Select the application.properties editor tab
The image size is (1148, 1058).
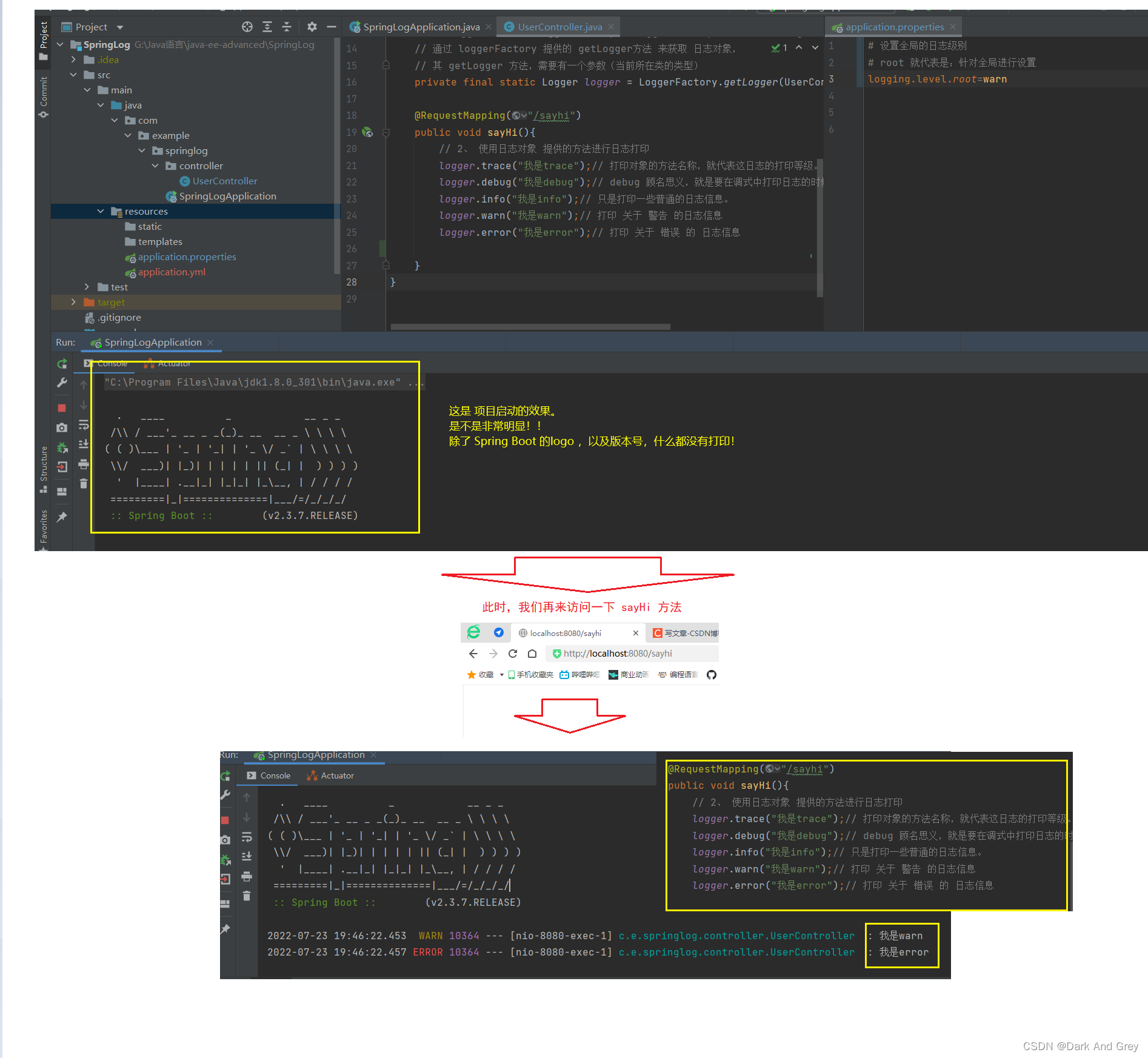(x=895, y=27)
